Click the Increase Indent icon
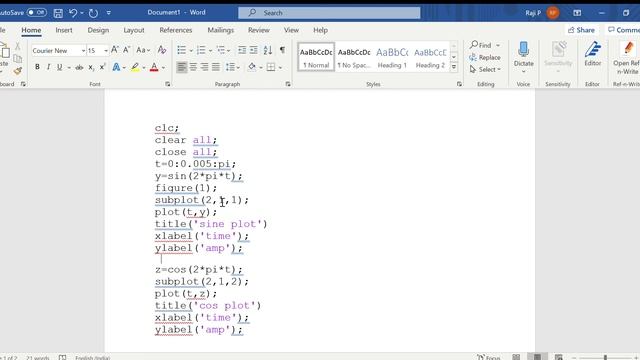Screen dimensions: 640x360 pyautogui.click(x=253, y=50)
